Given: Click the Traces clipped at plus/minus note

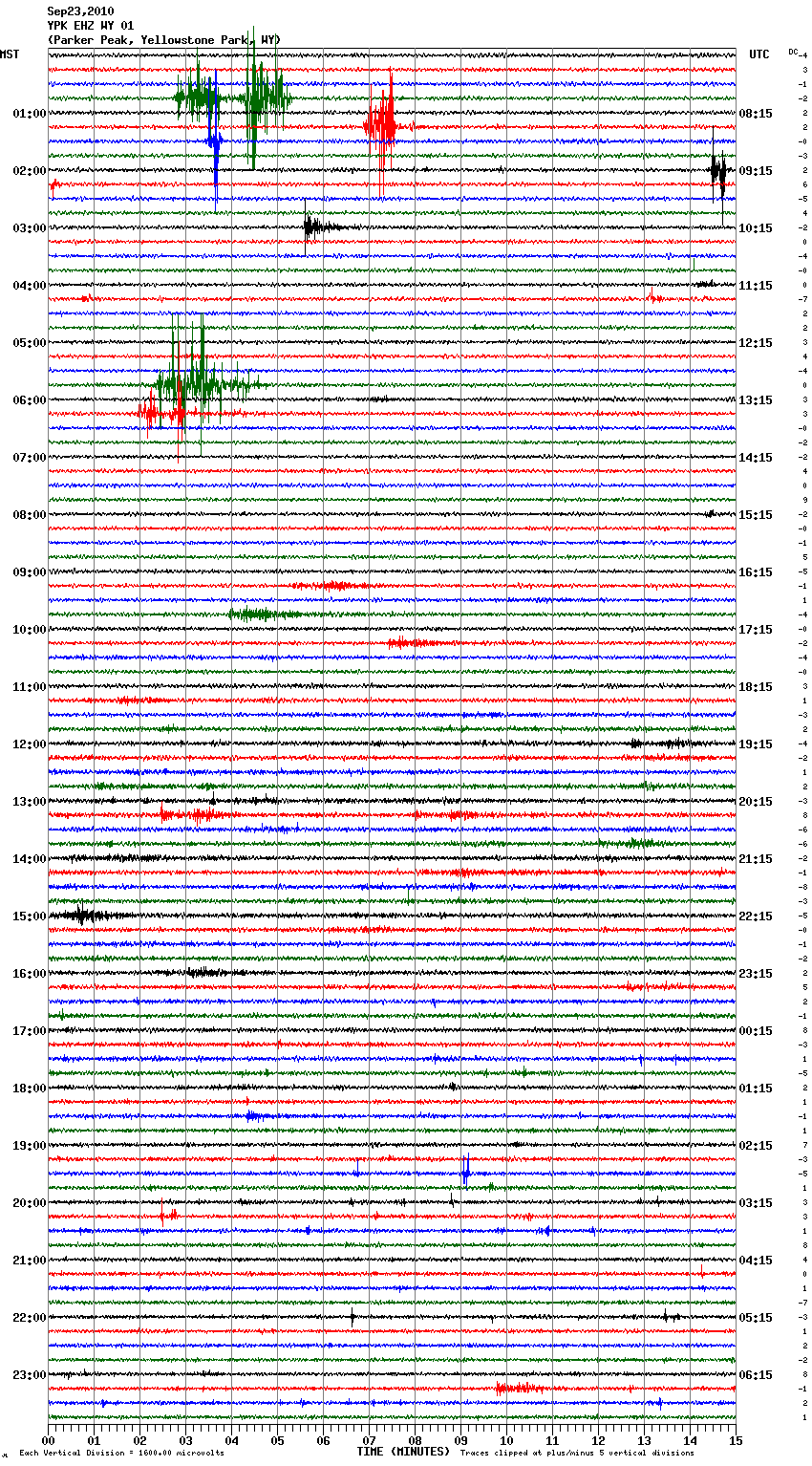Looking at the screenshot, I should point(577,1453).
